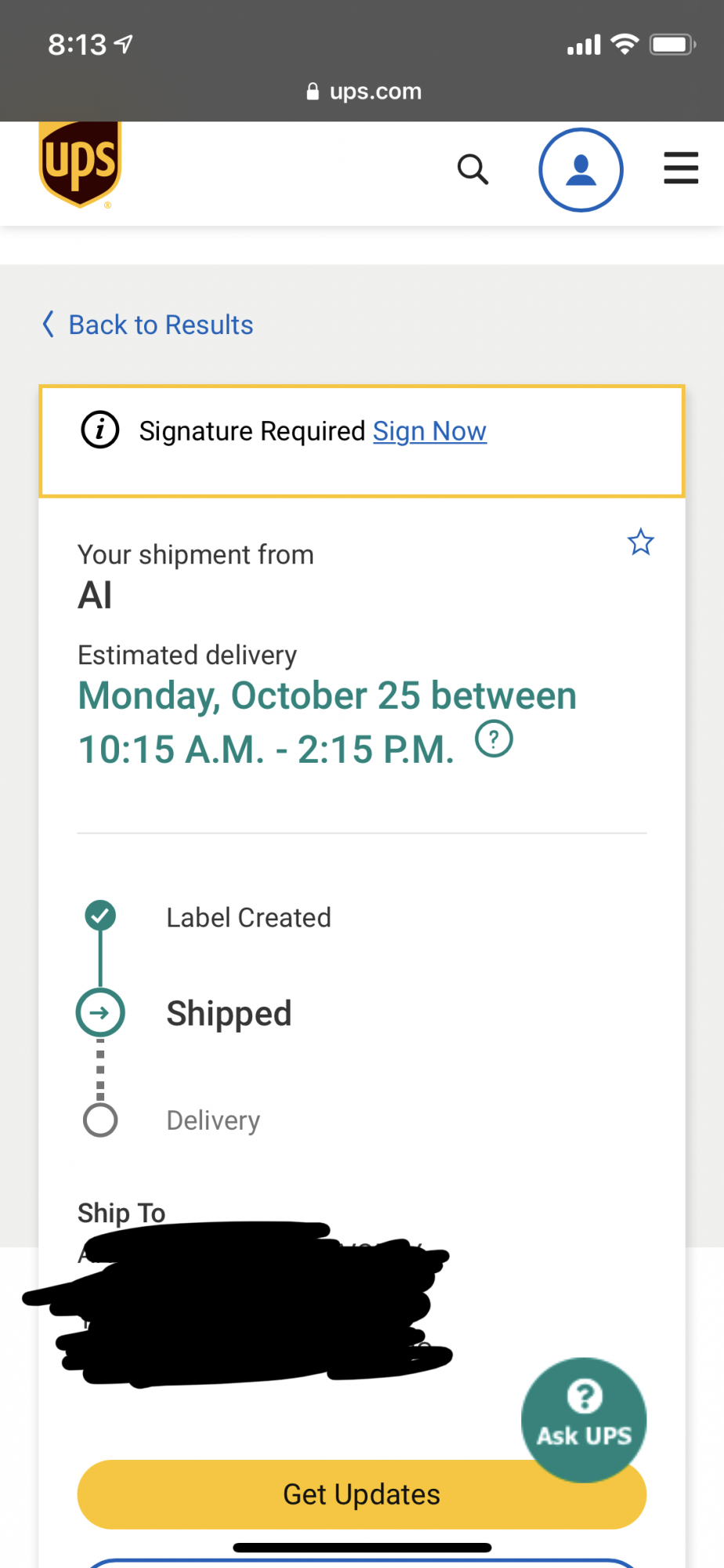
Task: Tap the signature required info icon
Action: click(x=100, y=430)
